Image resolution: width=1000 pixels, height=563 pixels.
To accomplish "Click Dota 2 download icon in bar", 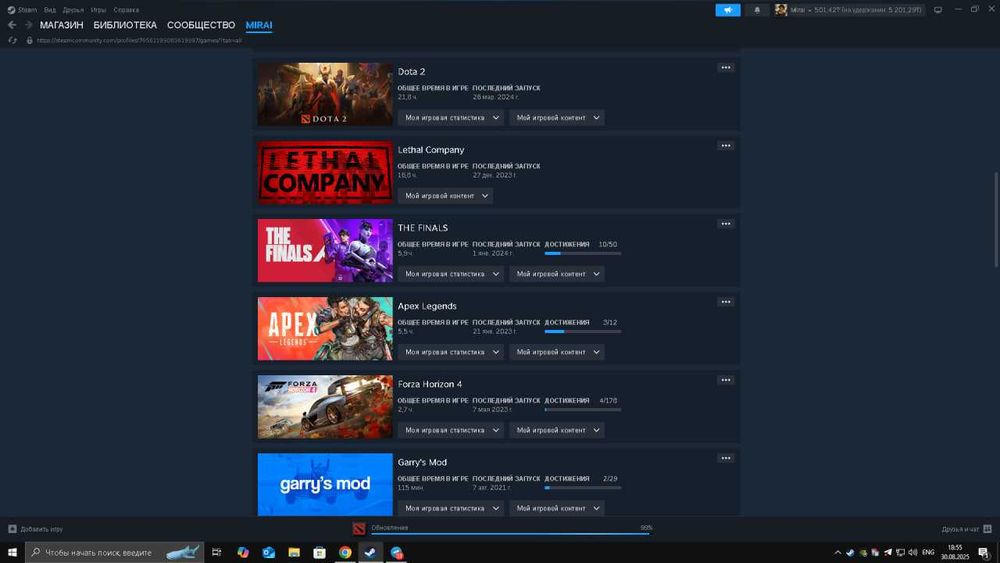I will [359, 529].
